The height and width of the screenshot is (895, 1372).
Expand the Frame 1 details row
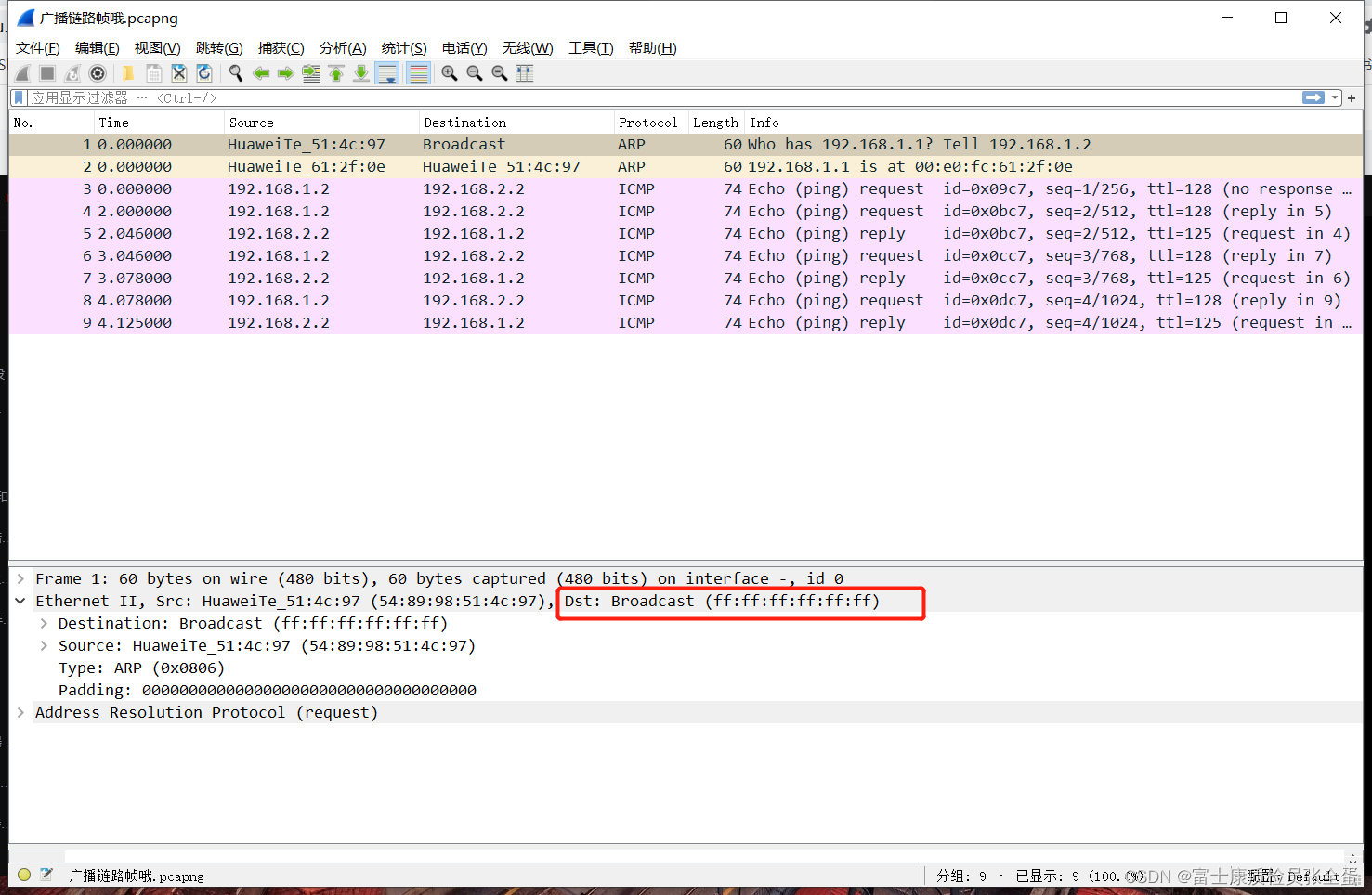(x=20, y=578)
